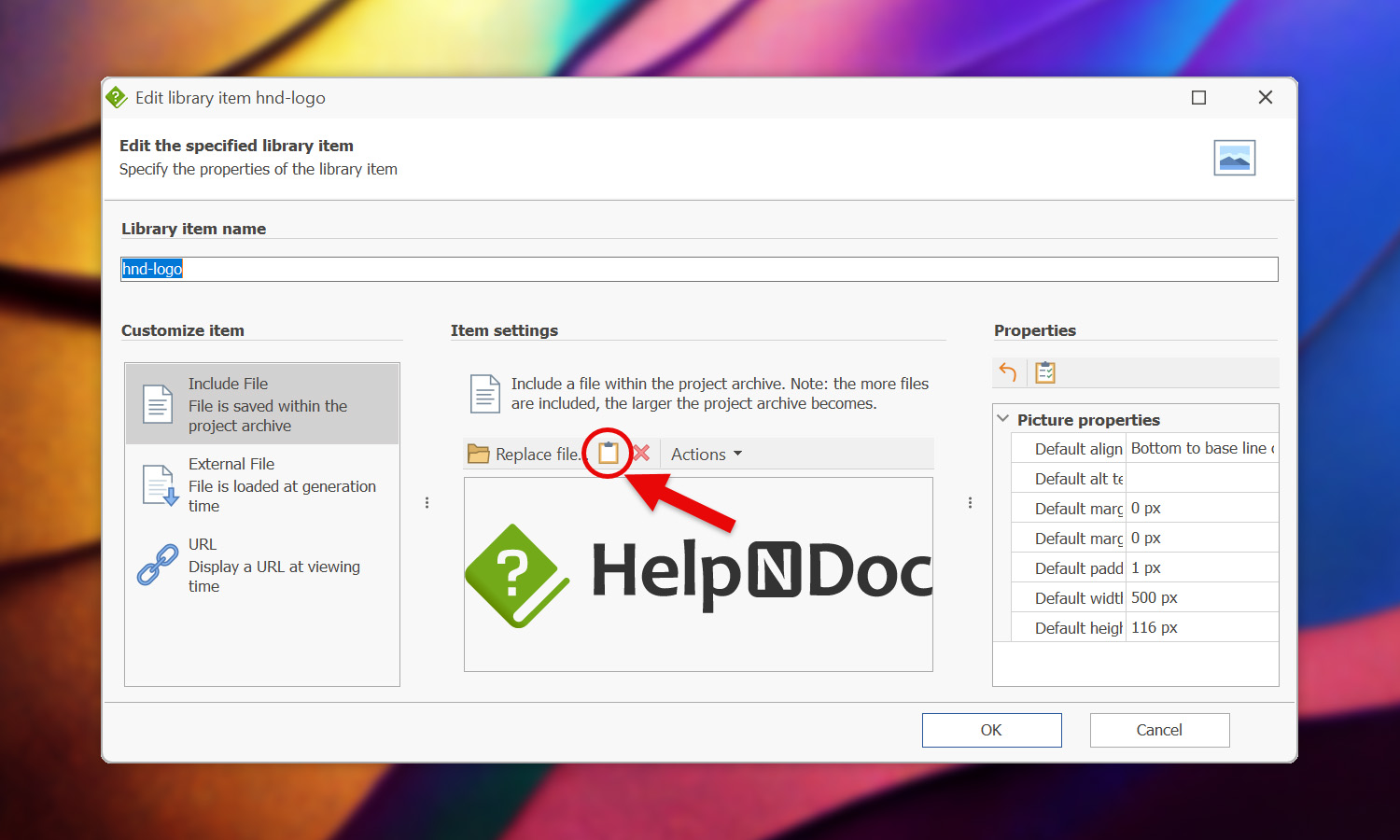The height and width of the screenshot is (840, 1400).
Task: Click the orange undo arrow in Properties
Action: [x=1008, y=372]
